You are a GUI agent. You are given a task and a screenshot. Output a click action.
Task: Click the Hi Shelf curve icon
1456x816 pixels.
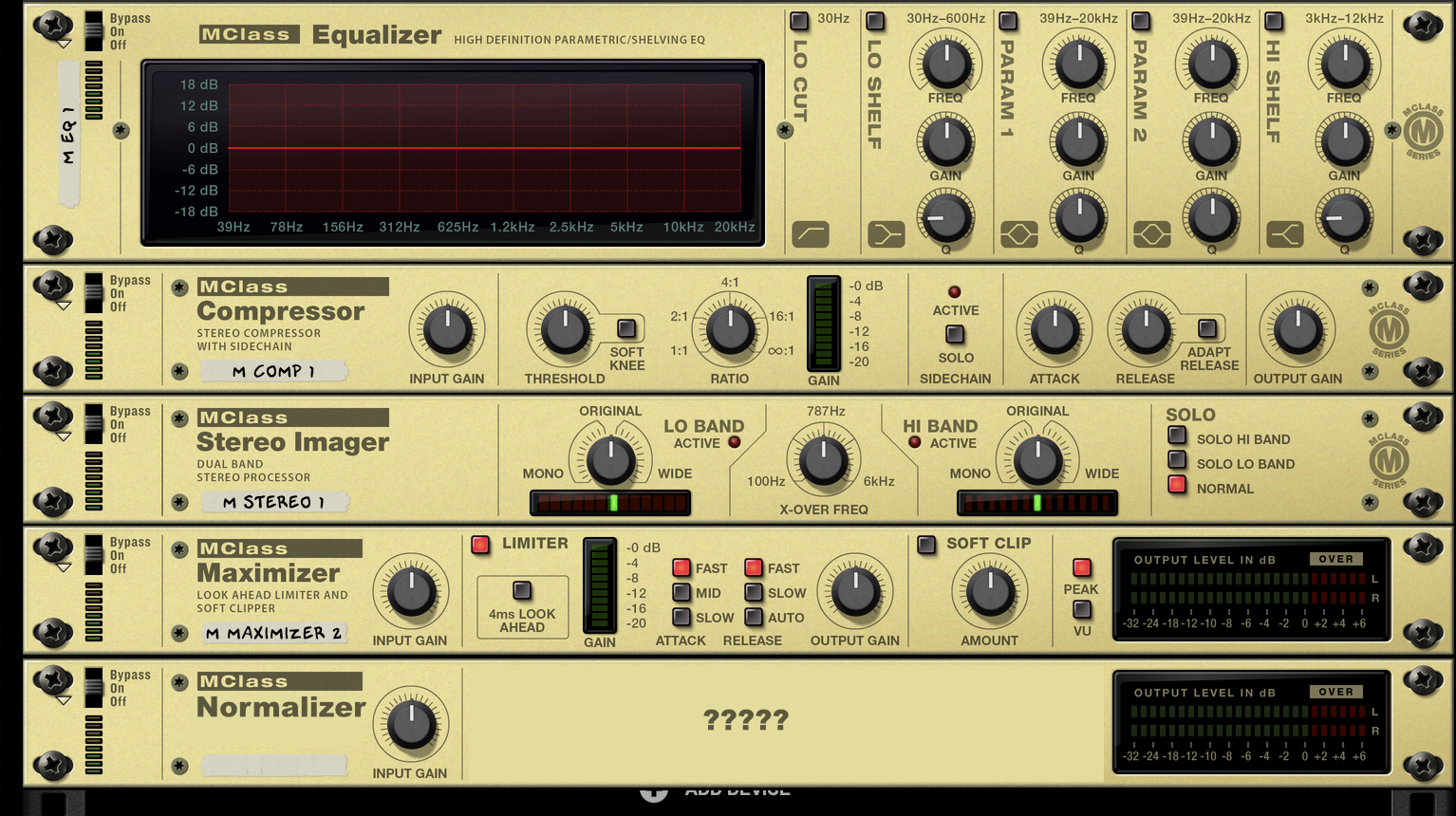click(1284, 233)
